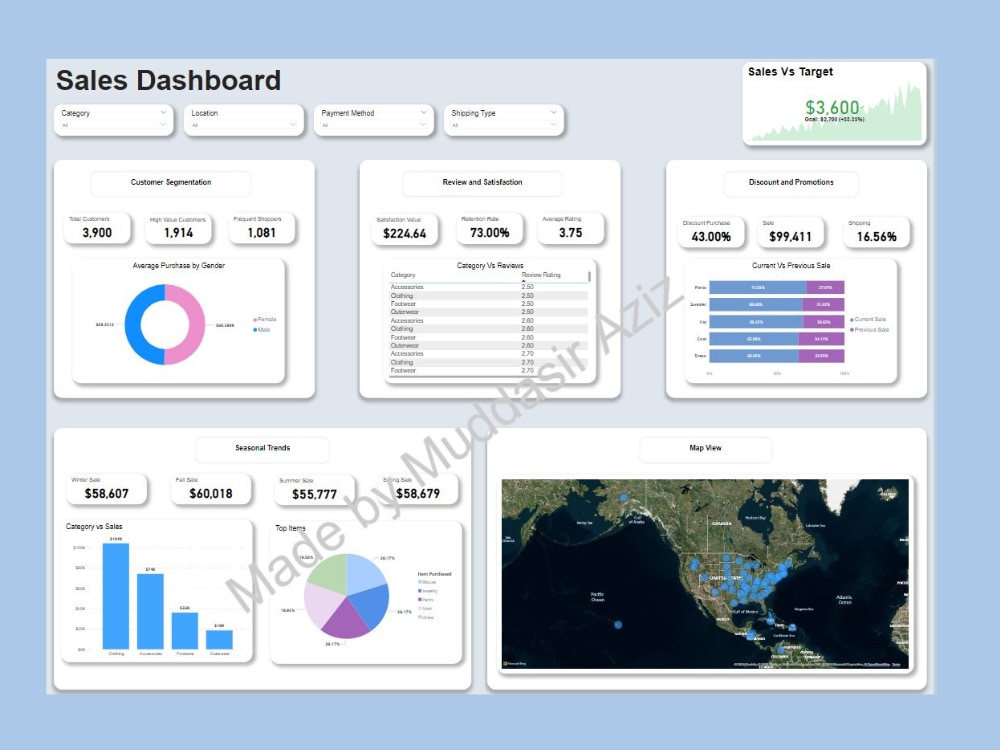Click the Fall Sale $60,018 card
Screen dimensions: 1000x750
[x=210, y=489]
